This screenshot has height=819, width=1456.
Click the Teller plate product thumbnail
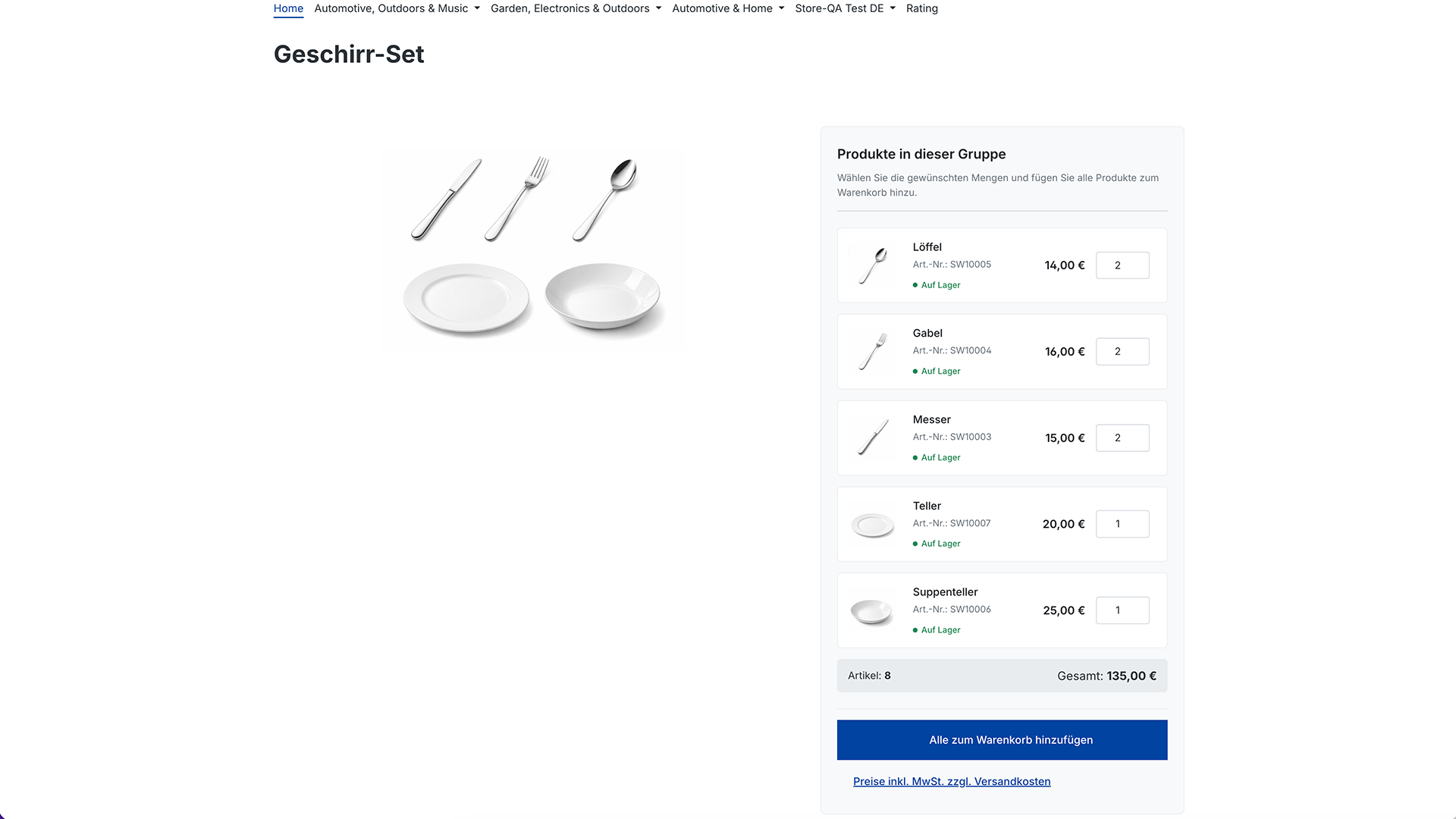(x=872, y=525)
